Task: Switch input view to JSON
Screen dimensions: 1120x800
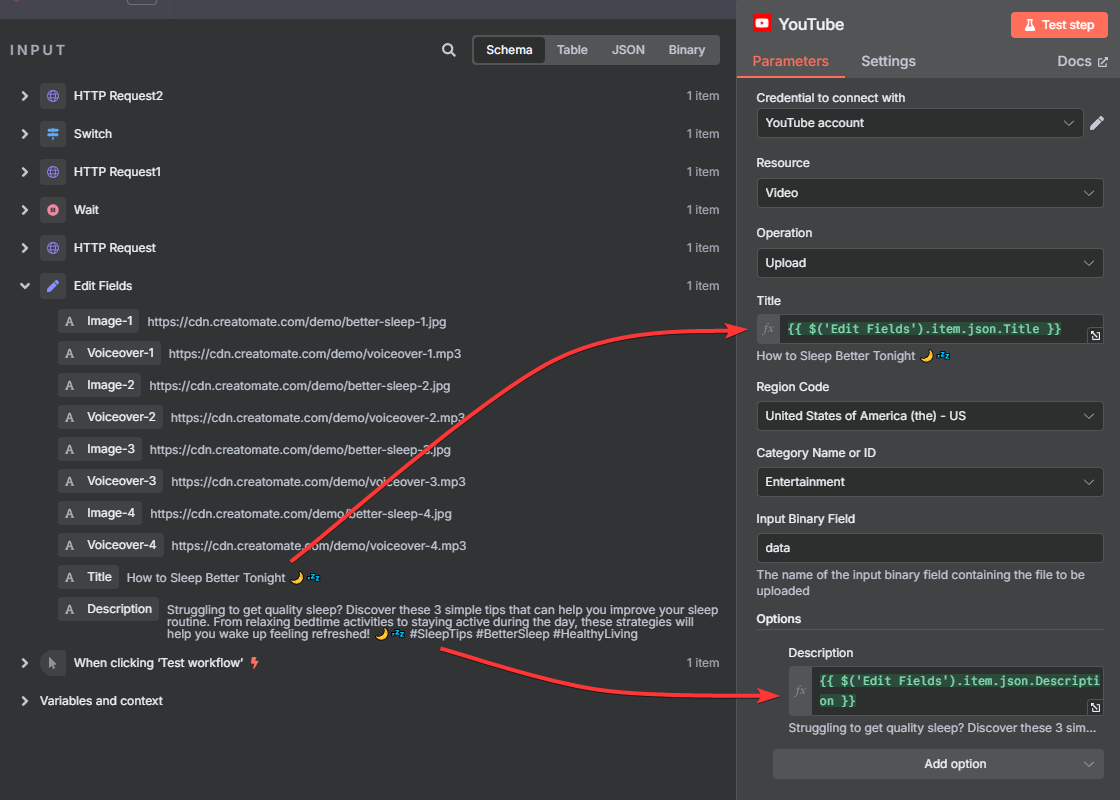Action: click(628, 50)
